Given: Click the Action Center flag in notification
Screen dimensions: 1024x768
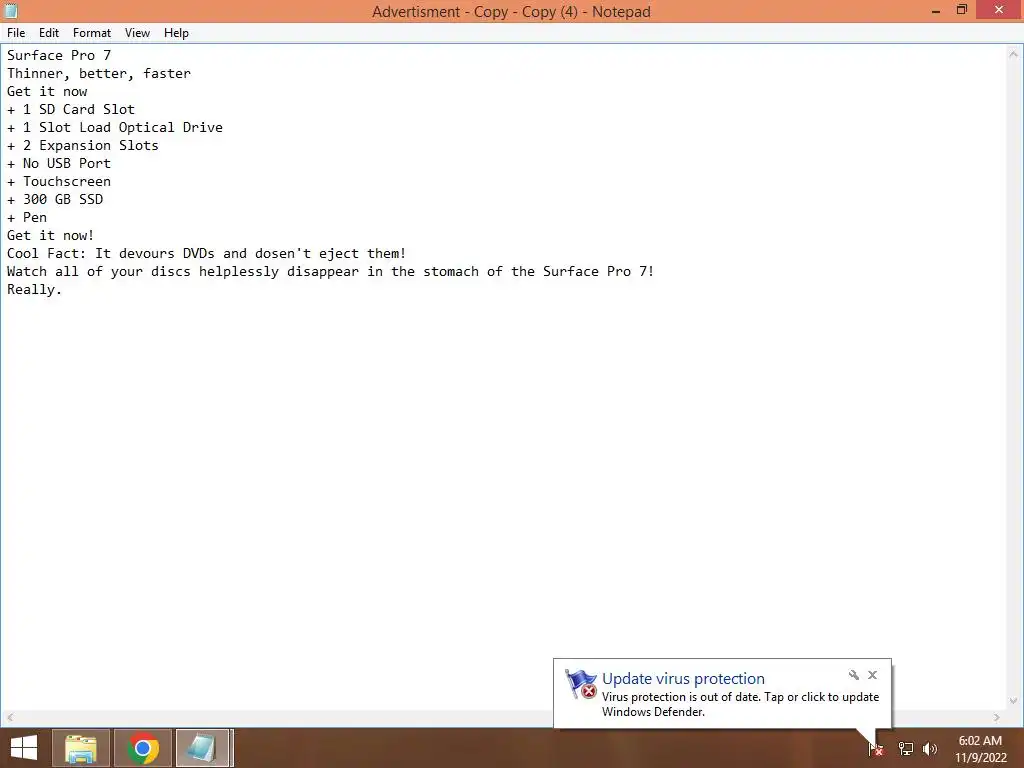Looking at the screenshot, I should 581,684.
